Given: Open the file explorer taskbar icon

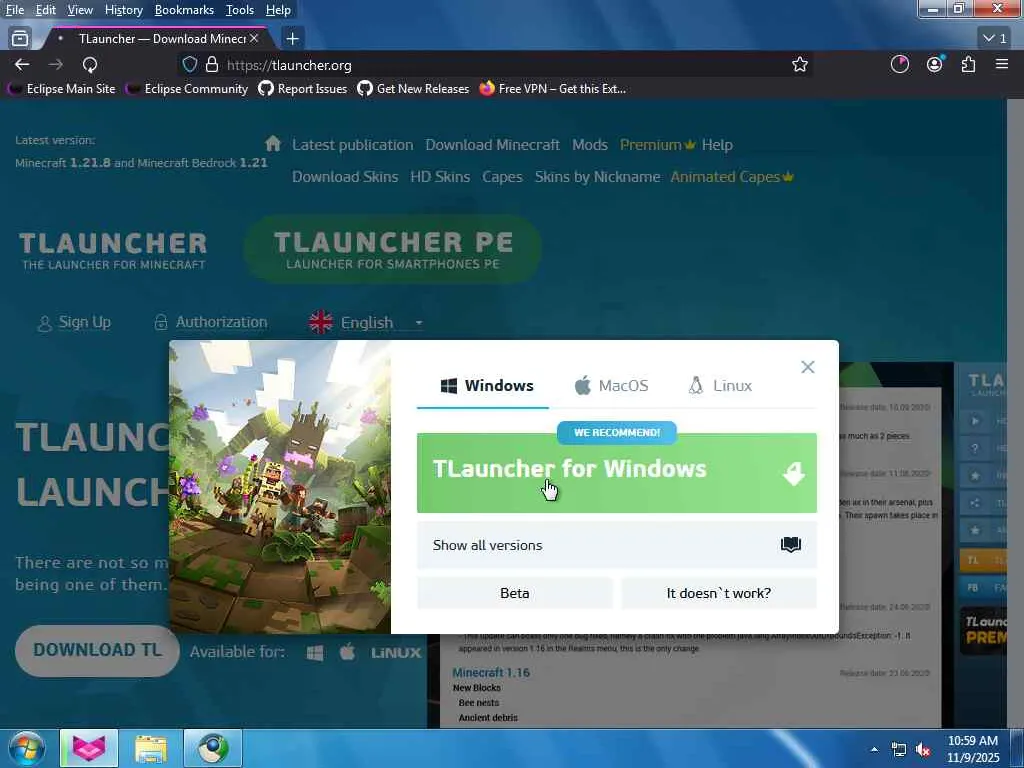Looking at the screenshot, I should tap(151, 748).
